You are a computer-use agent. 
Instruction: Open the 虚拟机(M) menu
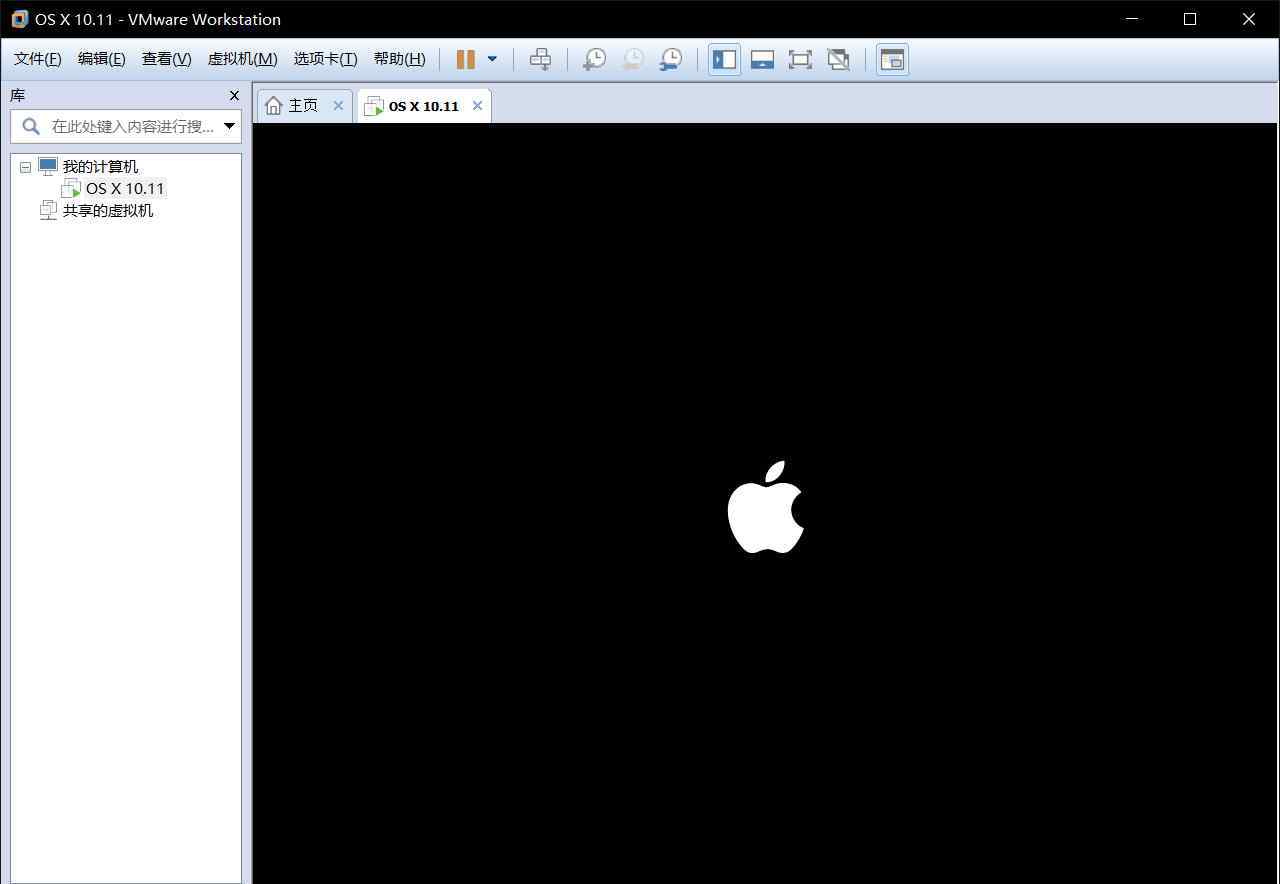click(242, 59)
